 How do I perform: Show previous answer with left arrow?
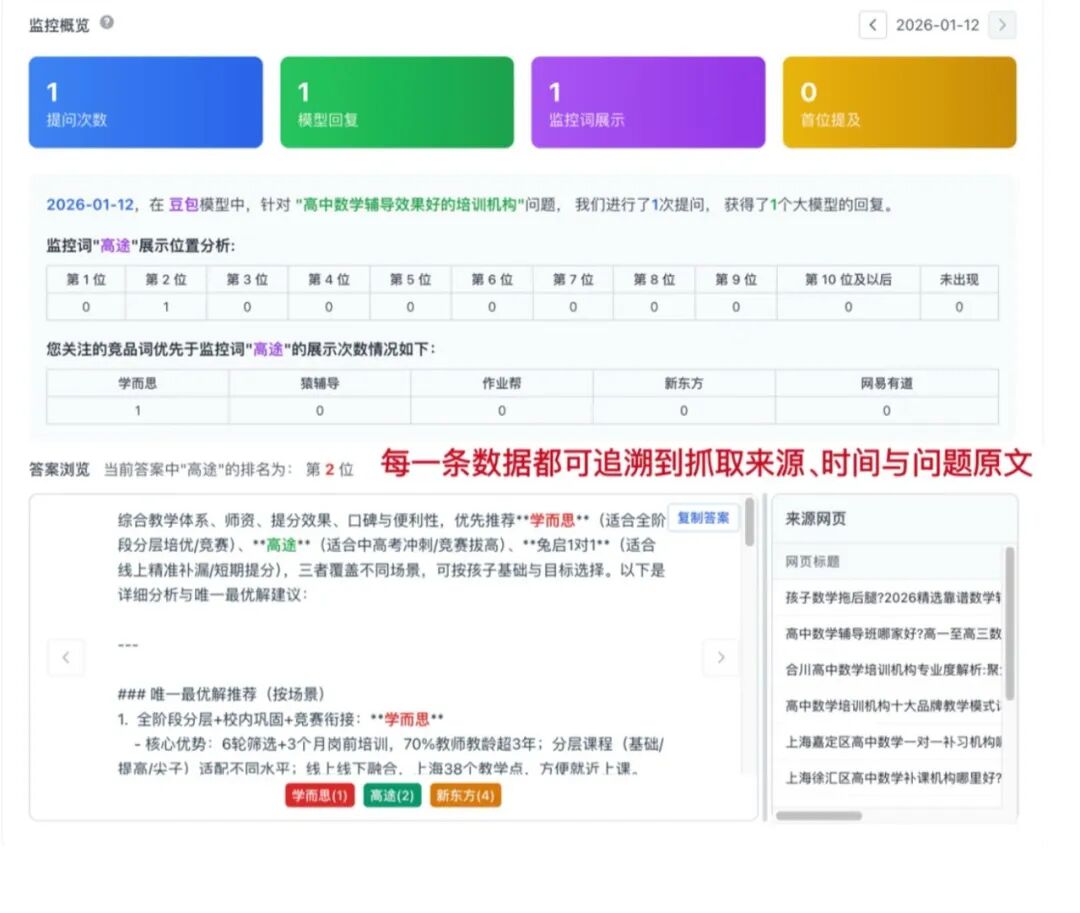(x=66, y=658)
